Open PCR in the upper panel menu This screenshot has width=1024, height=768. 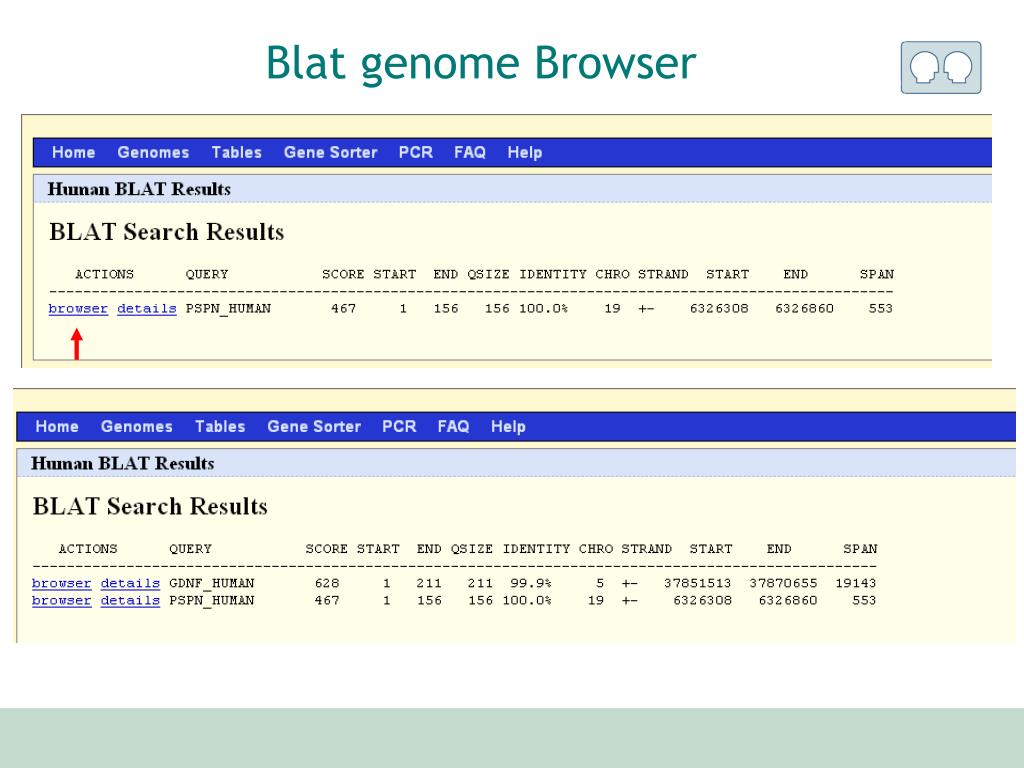pyautogui.click(x=416, y=152)
